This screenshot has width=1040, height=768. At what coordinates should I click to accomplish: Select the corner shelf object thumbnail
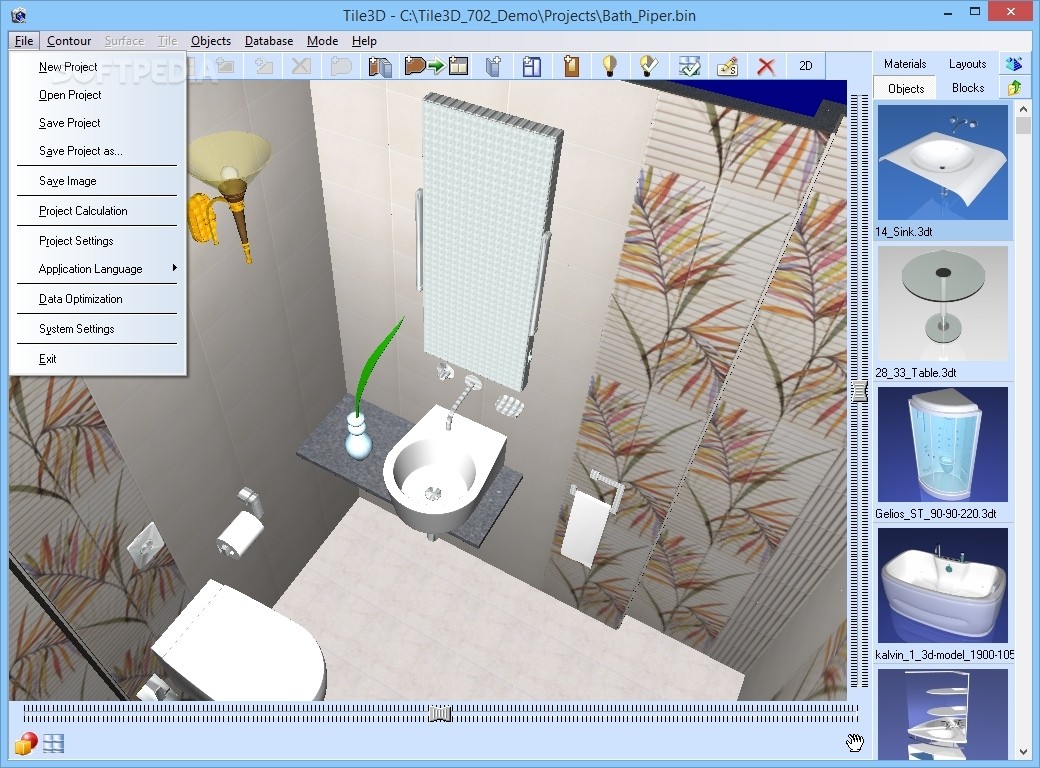[x=942, y=714]
